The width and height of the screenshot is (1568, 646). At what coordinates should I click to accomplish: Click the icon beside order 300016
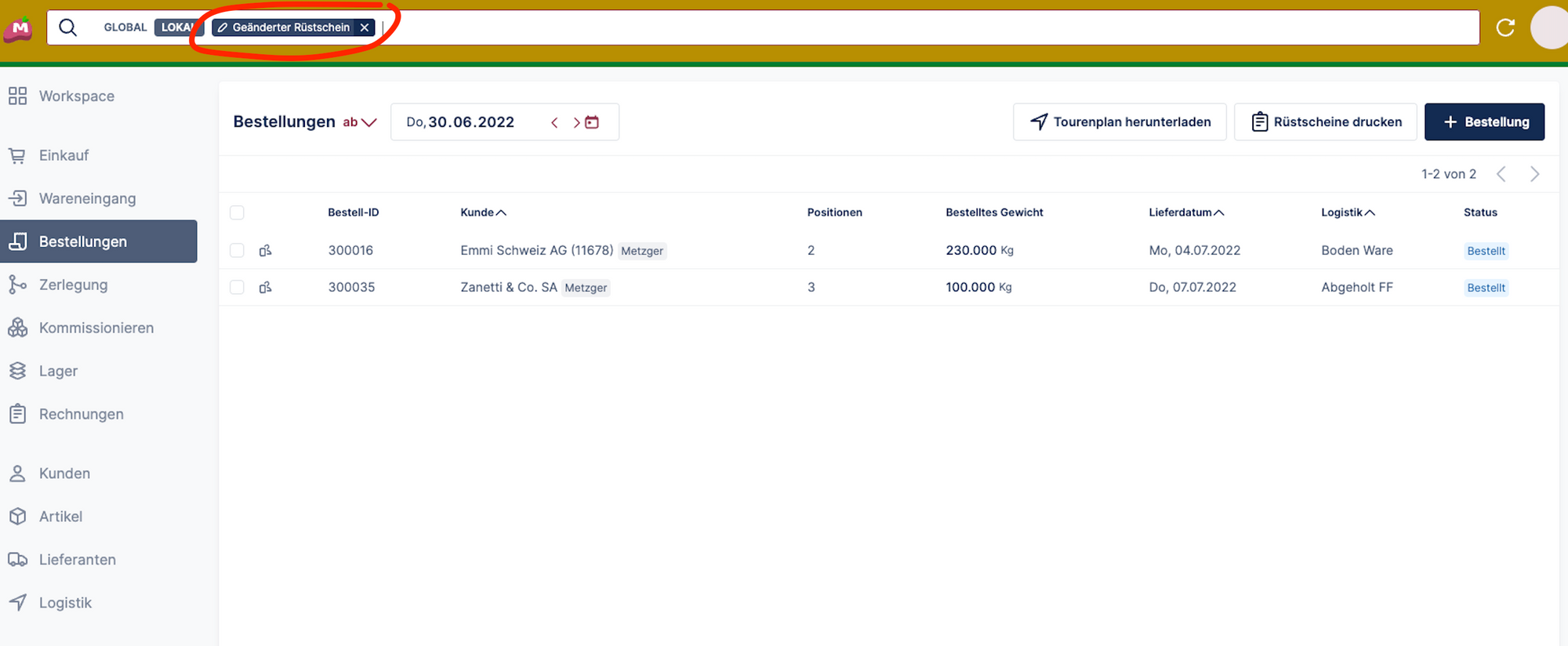(x=266, y=251)
